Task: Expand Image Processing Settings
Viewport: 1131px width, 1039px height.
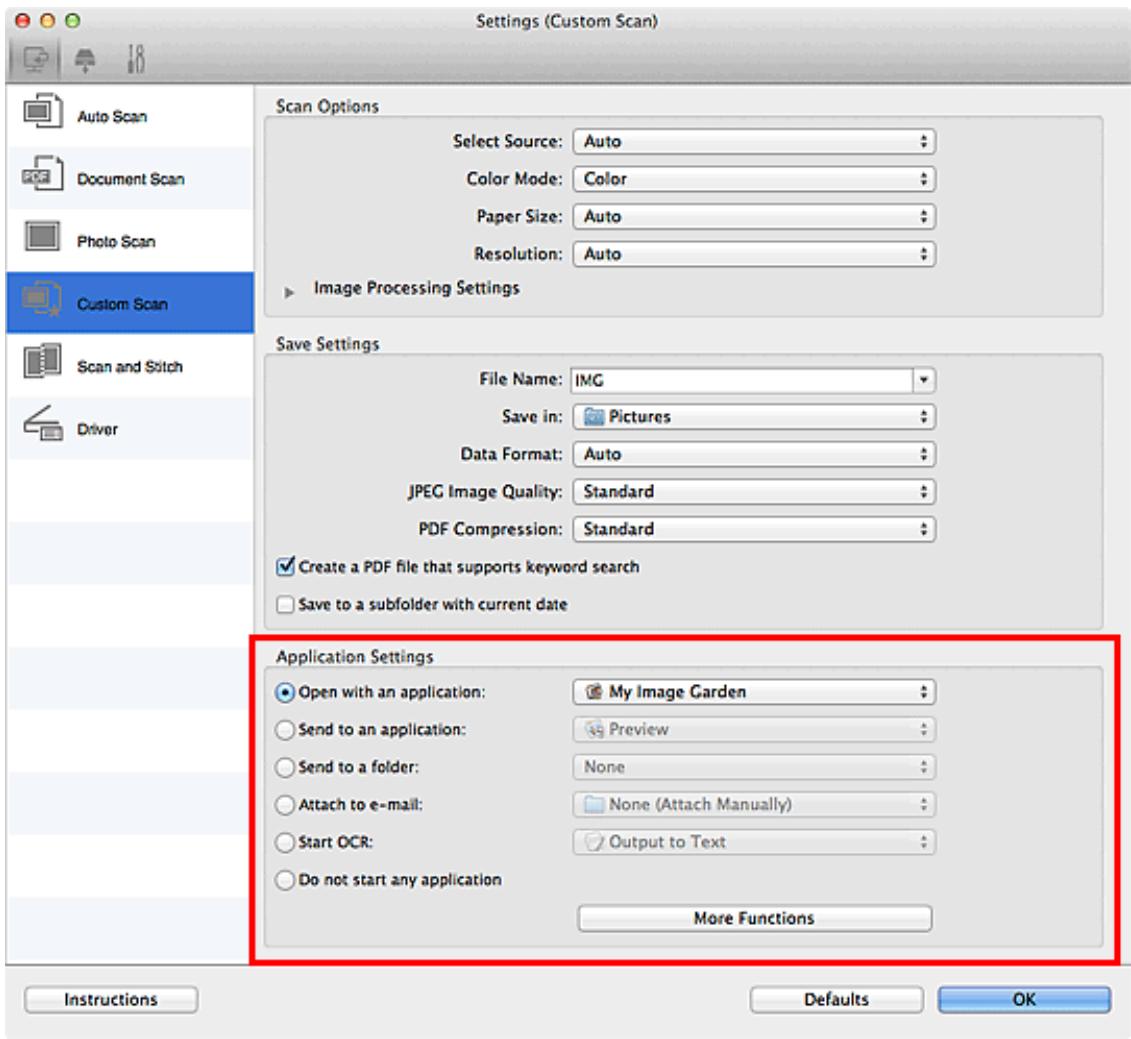Action: point(289,292)
